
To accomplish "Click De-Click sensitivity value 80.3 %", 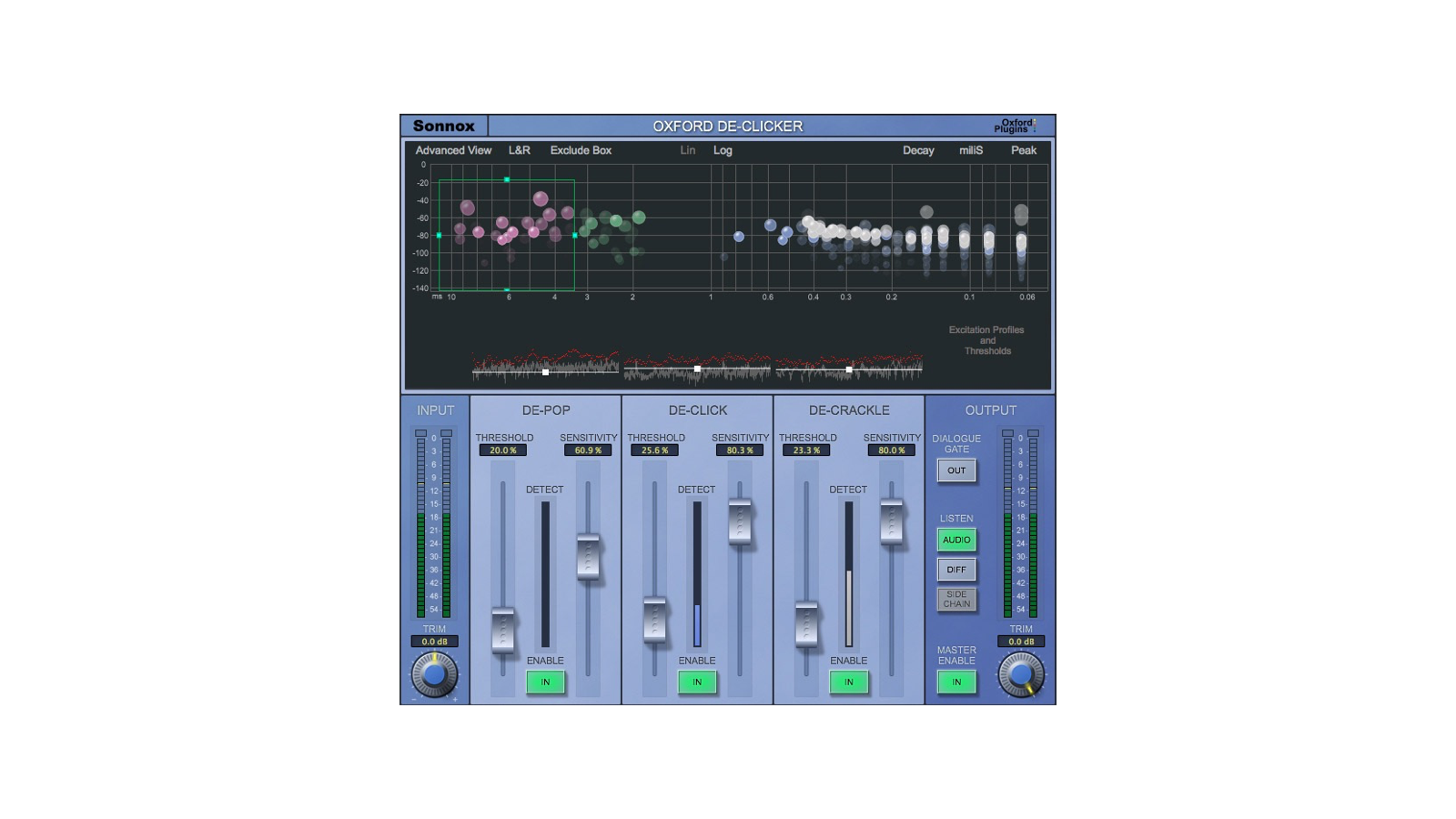I will pyautogui.click(x=740, y=450).
